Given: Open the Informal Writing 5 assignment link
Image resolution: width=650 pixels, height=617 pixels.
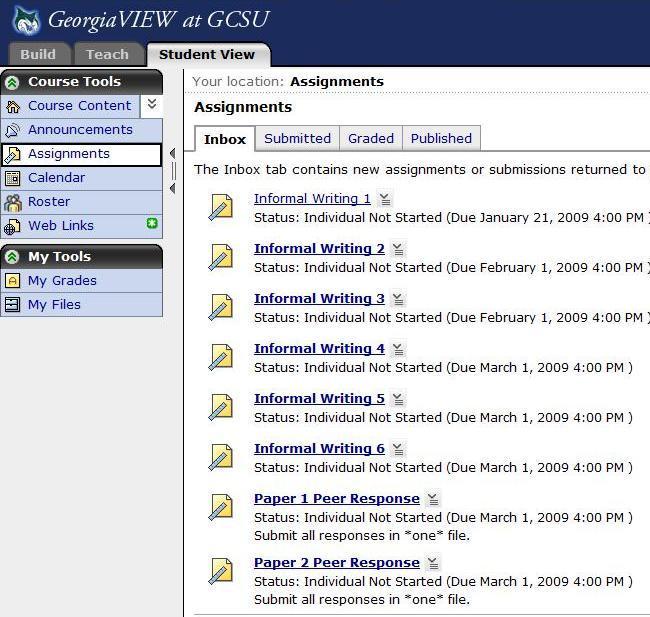Looking at the screenshot, I should click(319, 398).
